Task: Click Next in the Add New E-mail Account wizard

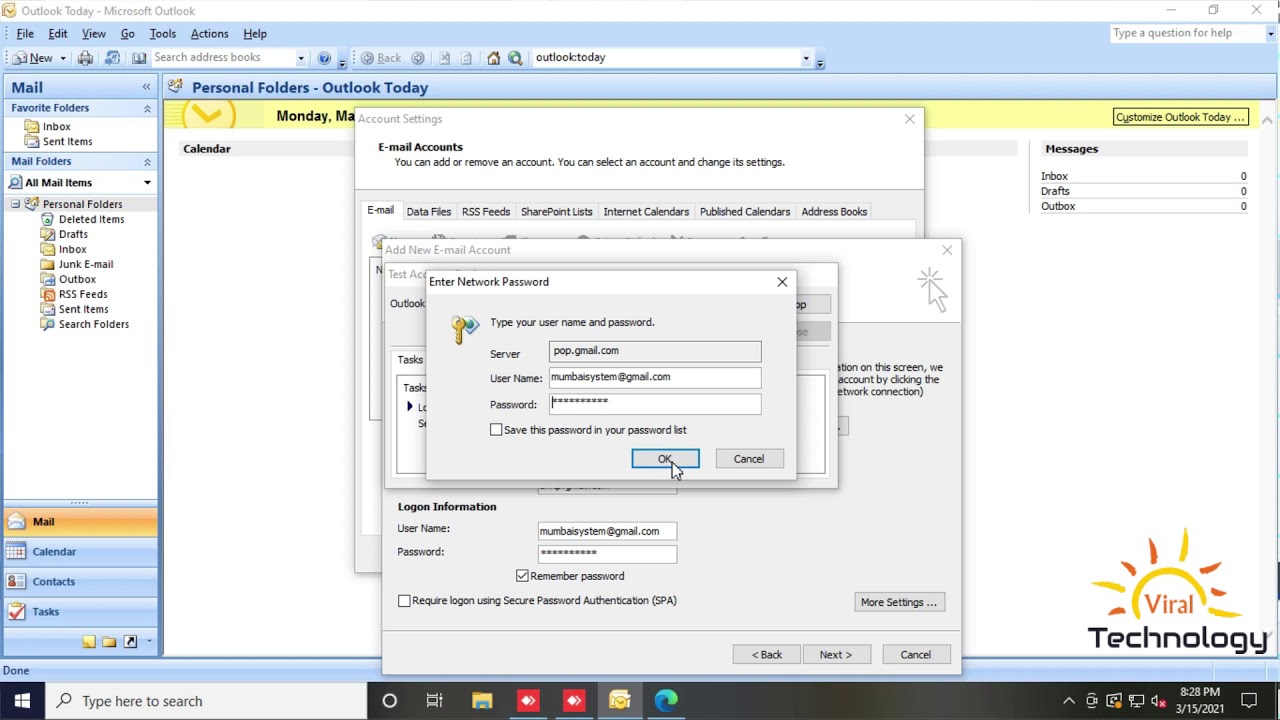Action: (x=836, y=655)
